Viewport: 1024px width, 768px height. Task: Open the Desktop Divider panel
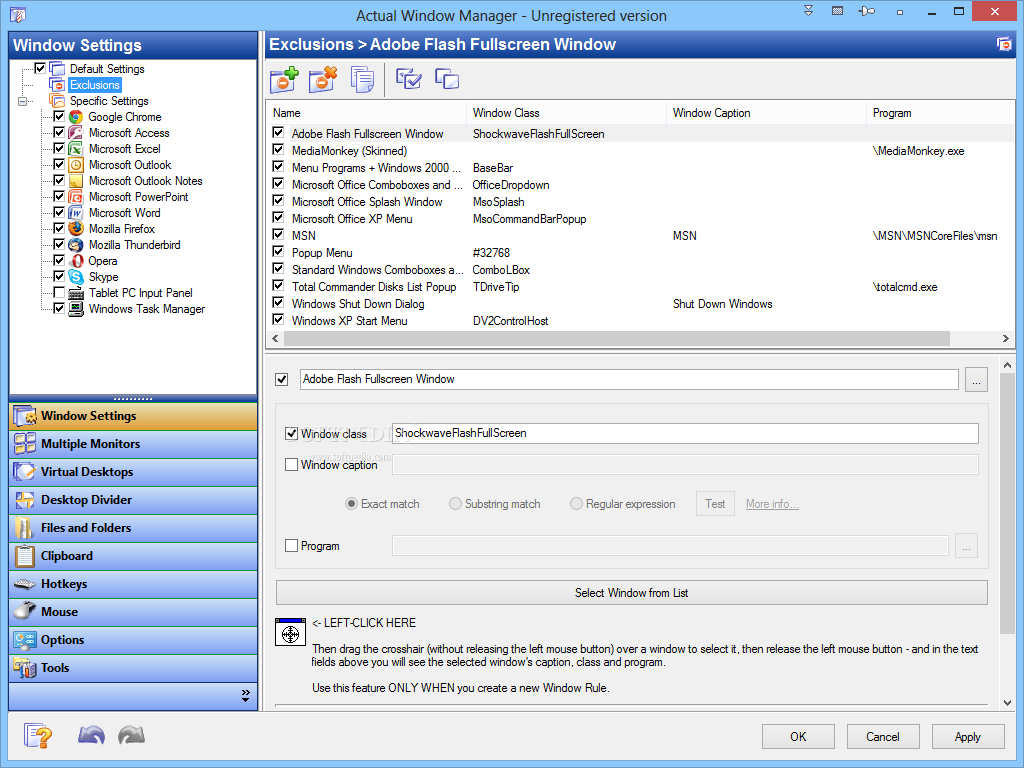pyautogui.click(x=133, y=500)
